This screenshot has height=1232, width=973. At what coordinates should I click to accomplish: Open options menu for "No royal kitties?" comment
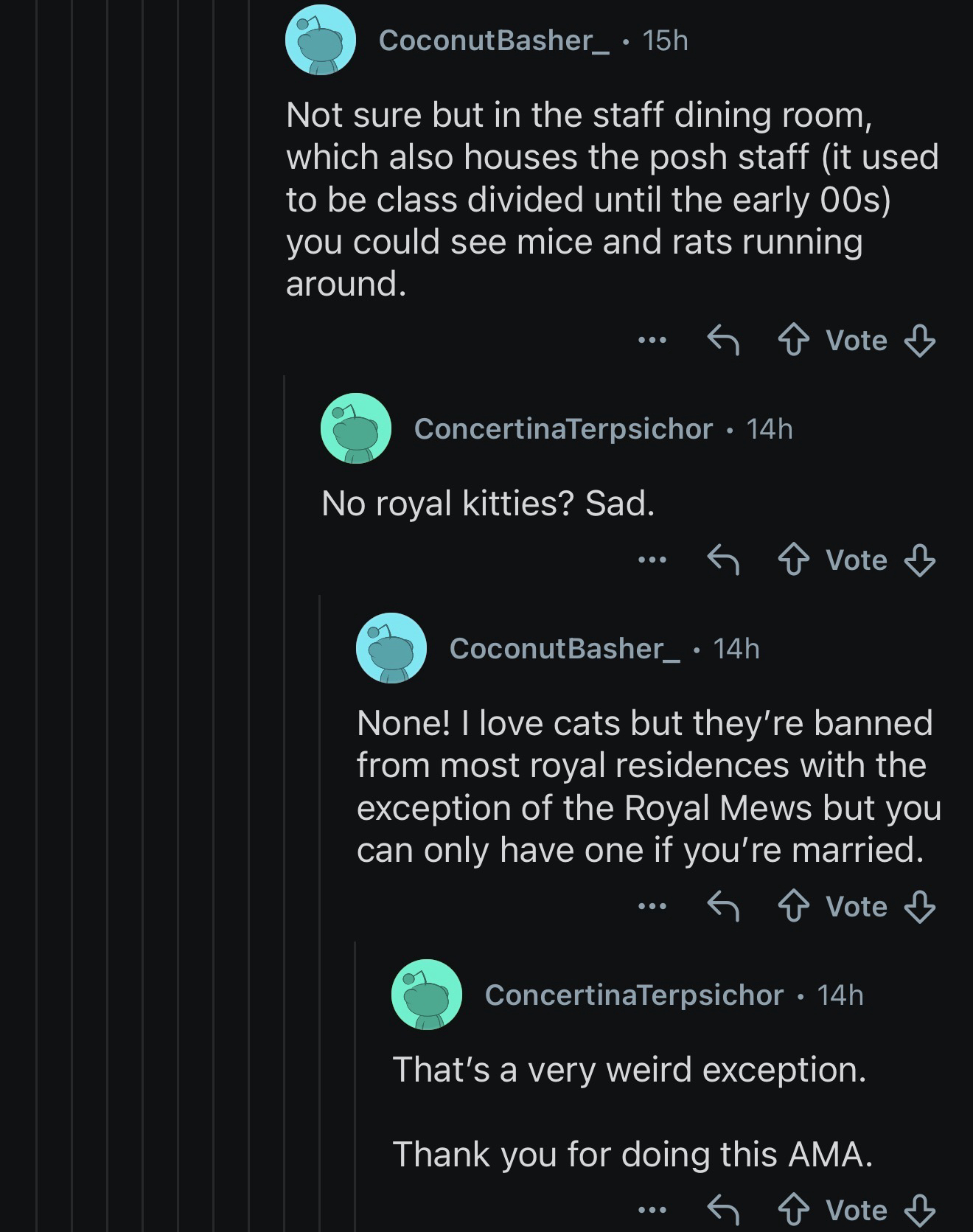click(652, 560)
